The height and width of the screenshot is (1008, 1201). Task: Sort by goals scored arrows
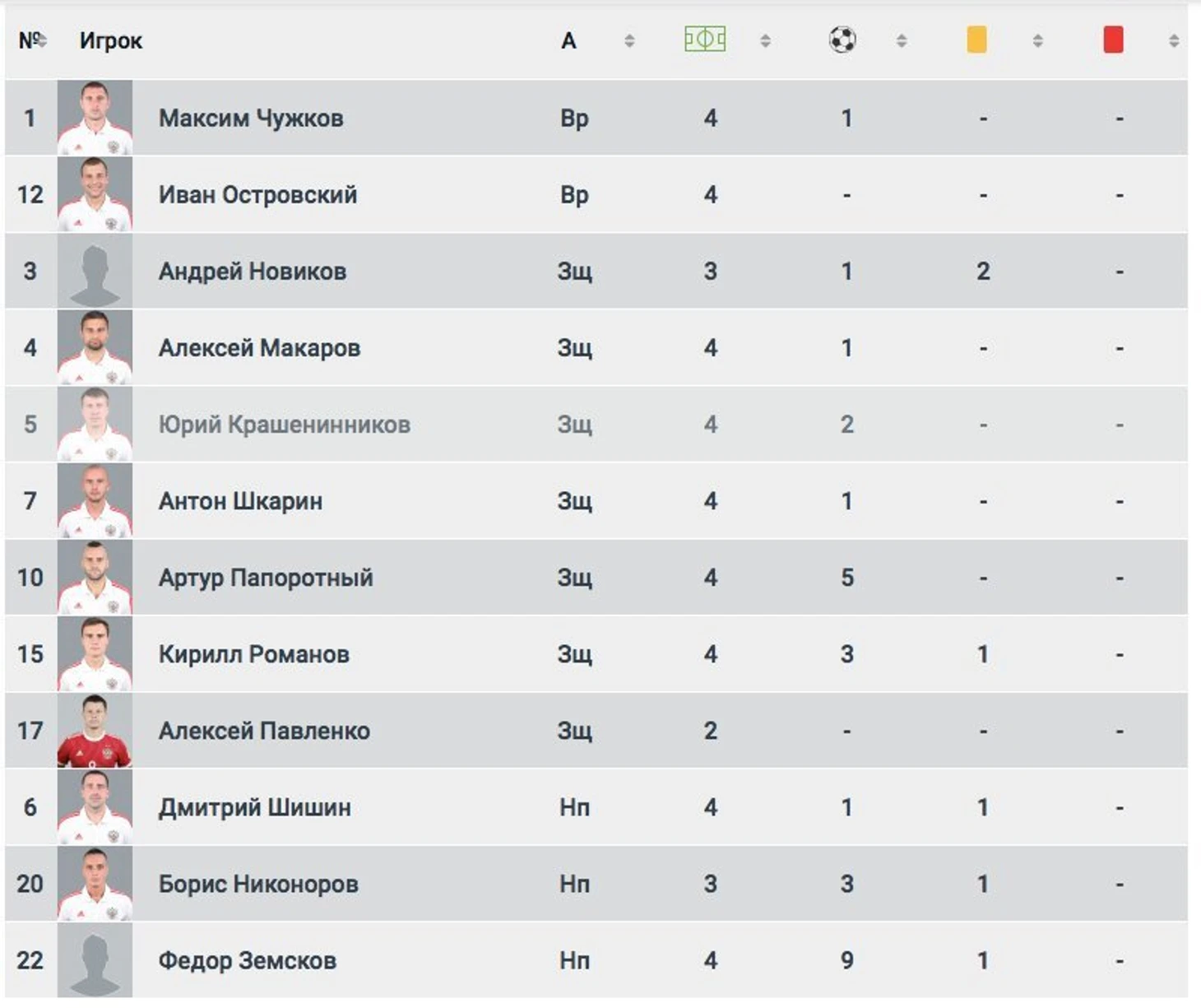point(902,40)
